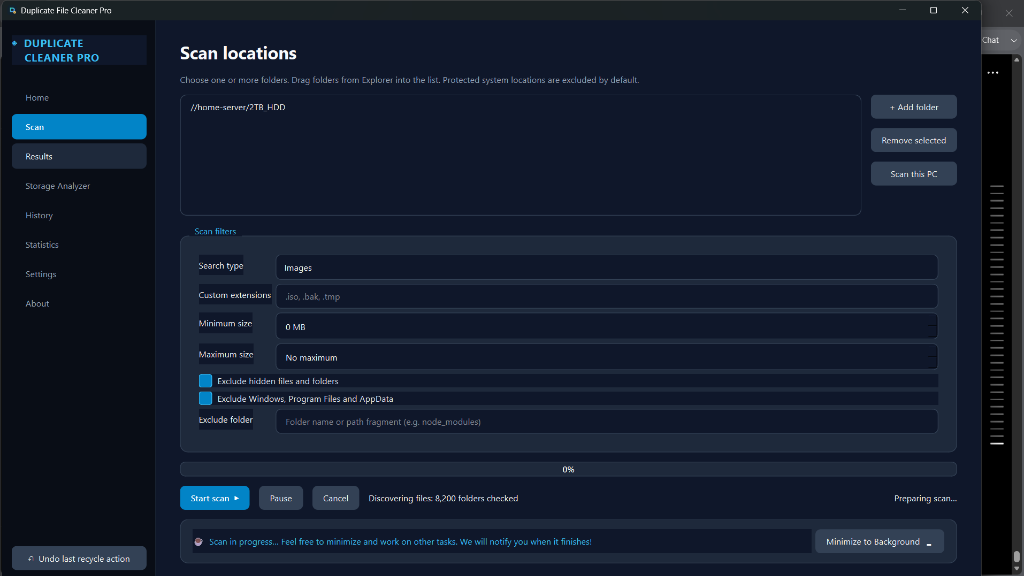Viewport: 1024px width, 576px height.
Task: Open the Search type dropdown showing Images
Action: 607,267
